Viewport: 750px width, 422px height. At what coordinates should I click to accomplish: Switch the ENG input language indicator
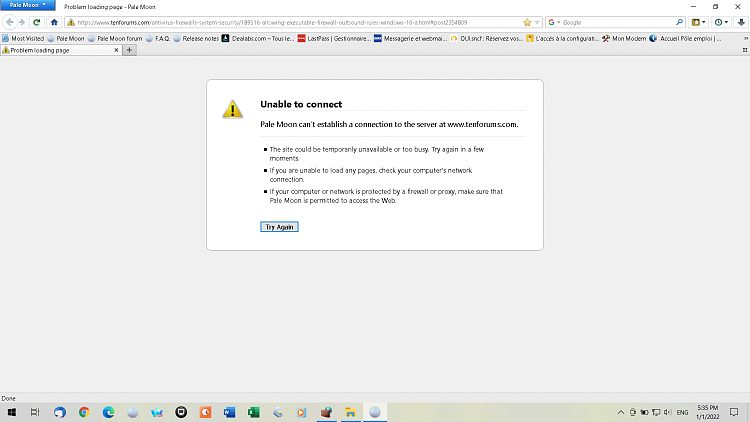click(x=683, y=412)
